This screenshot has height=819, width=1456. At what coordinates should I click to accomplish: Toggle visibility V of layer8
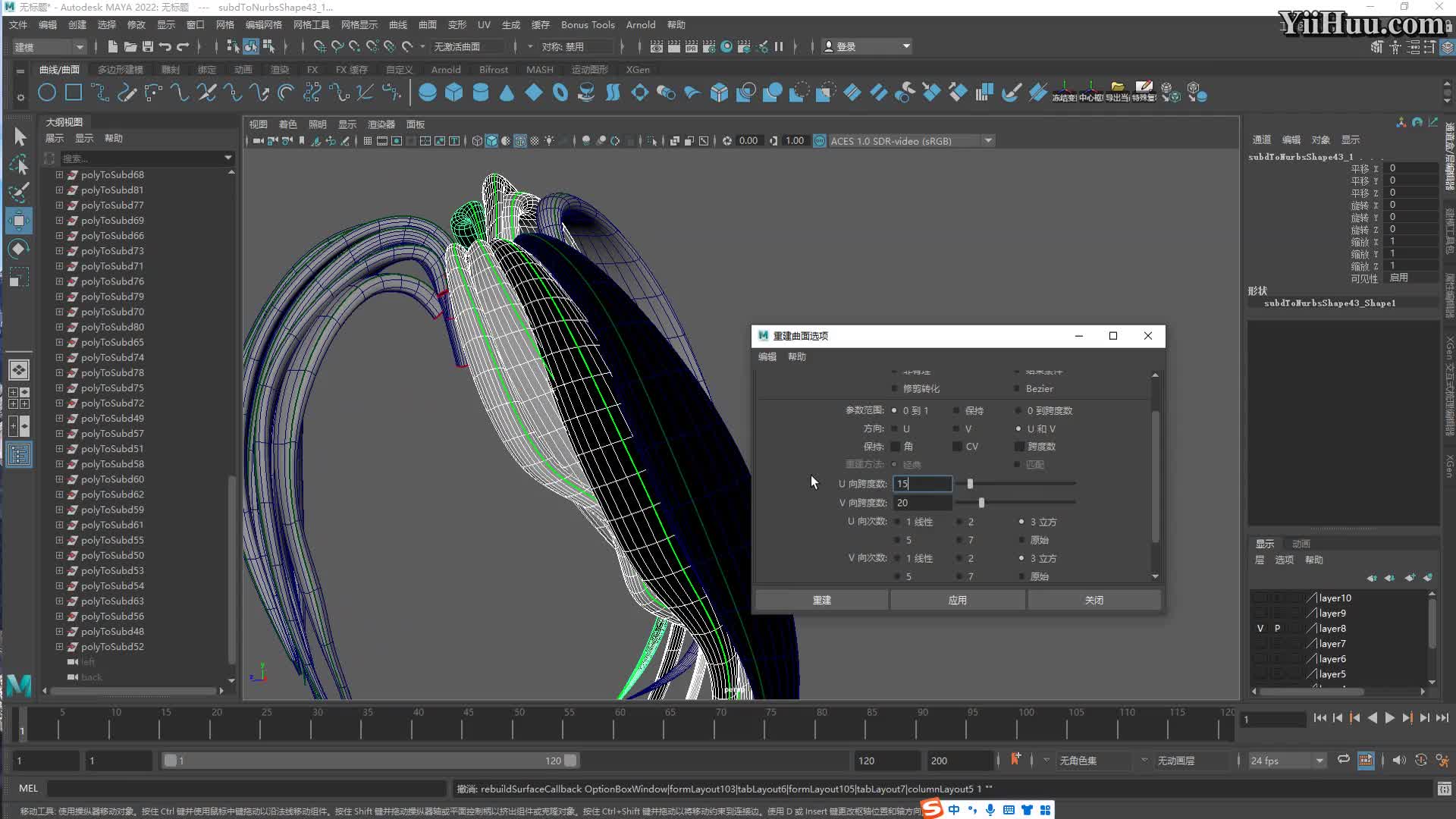pyautogui.click(x=1260, y=628)
